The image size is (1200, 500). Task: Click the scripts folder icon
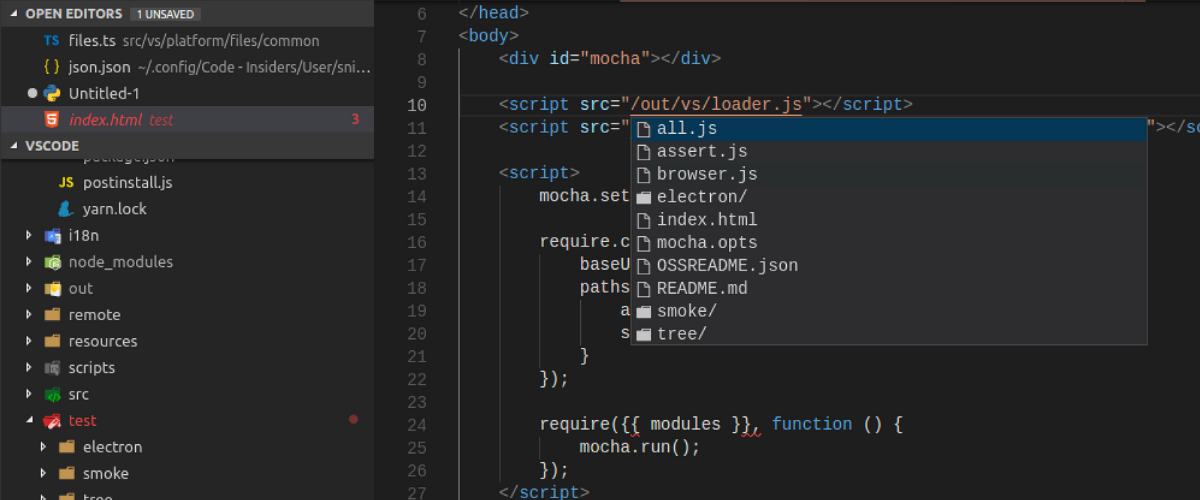52,368
